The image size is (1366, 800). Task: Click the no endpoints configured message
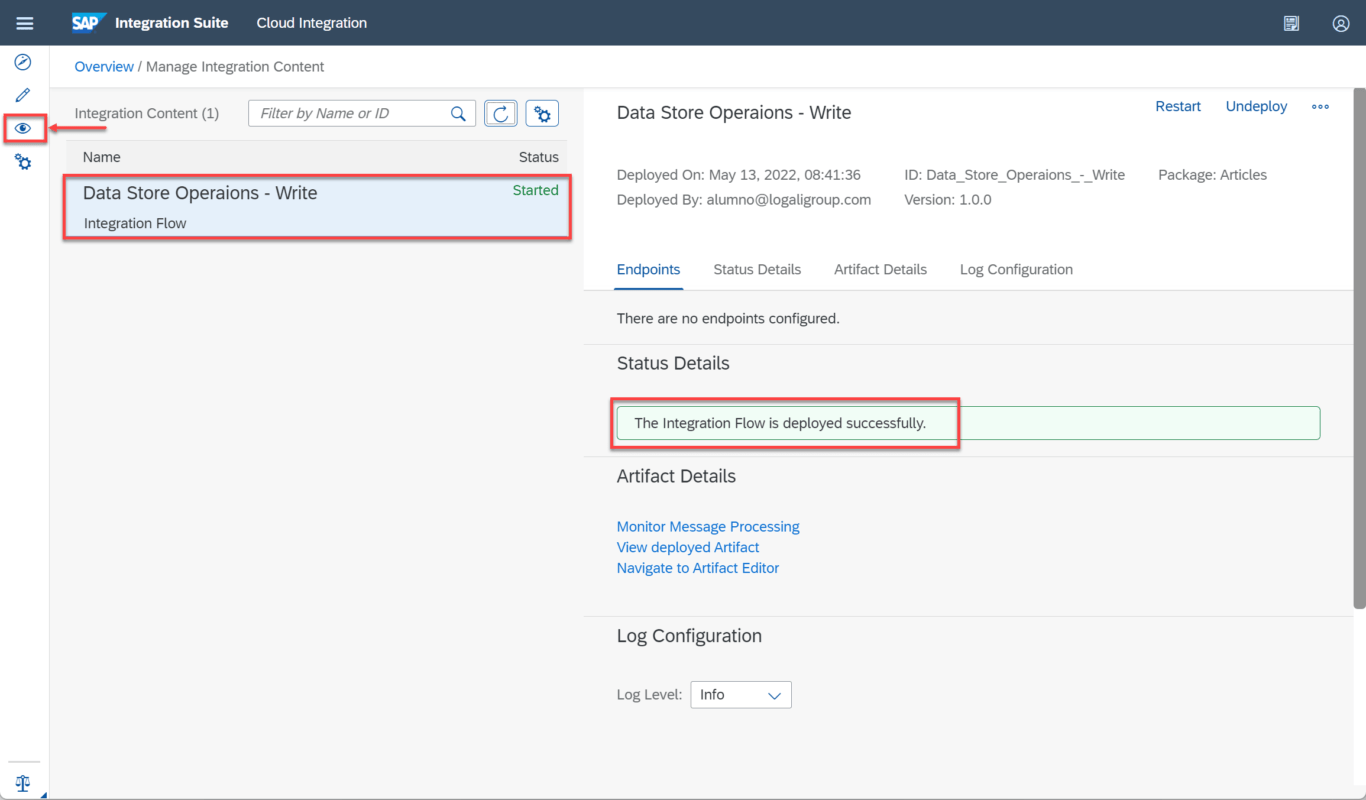click(x=728, y=319)
